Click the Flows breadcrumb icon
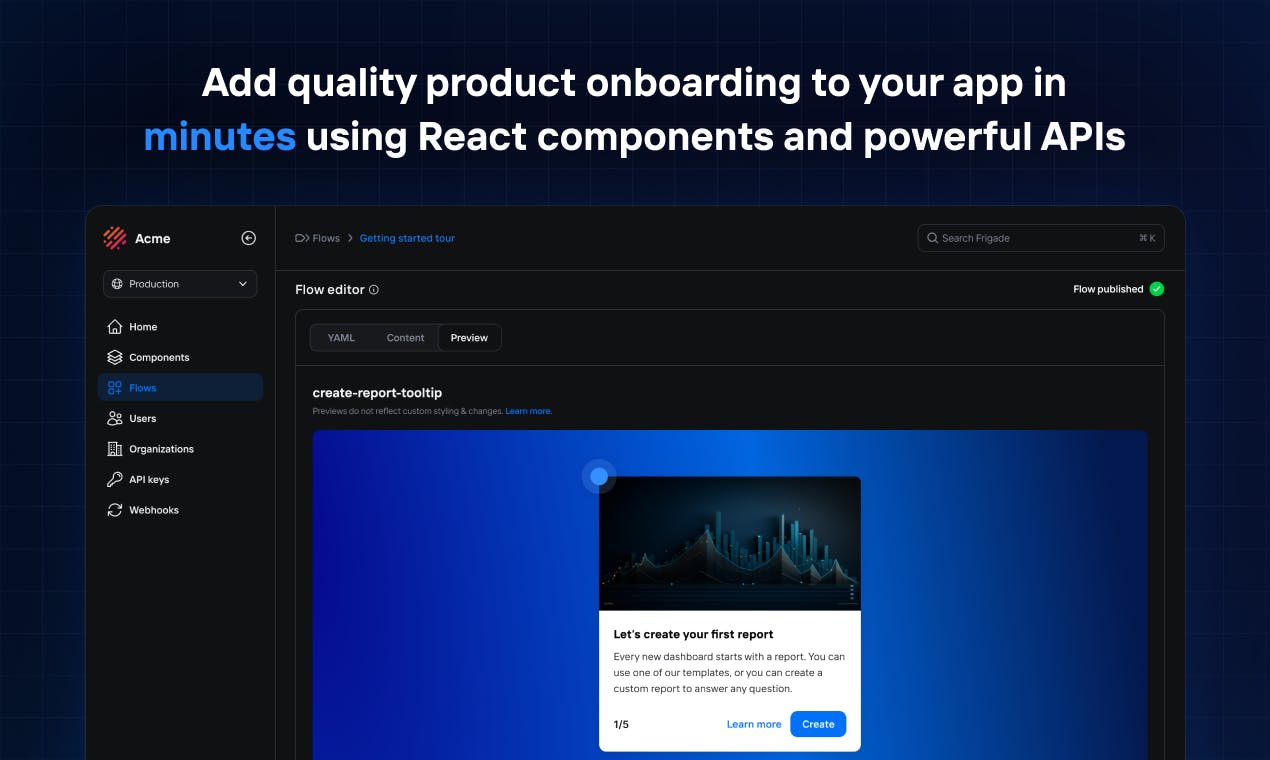The height and width of the screenshot is (760, 1270). click(x=301, y=238)
